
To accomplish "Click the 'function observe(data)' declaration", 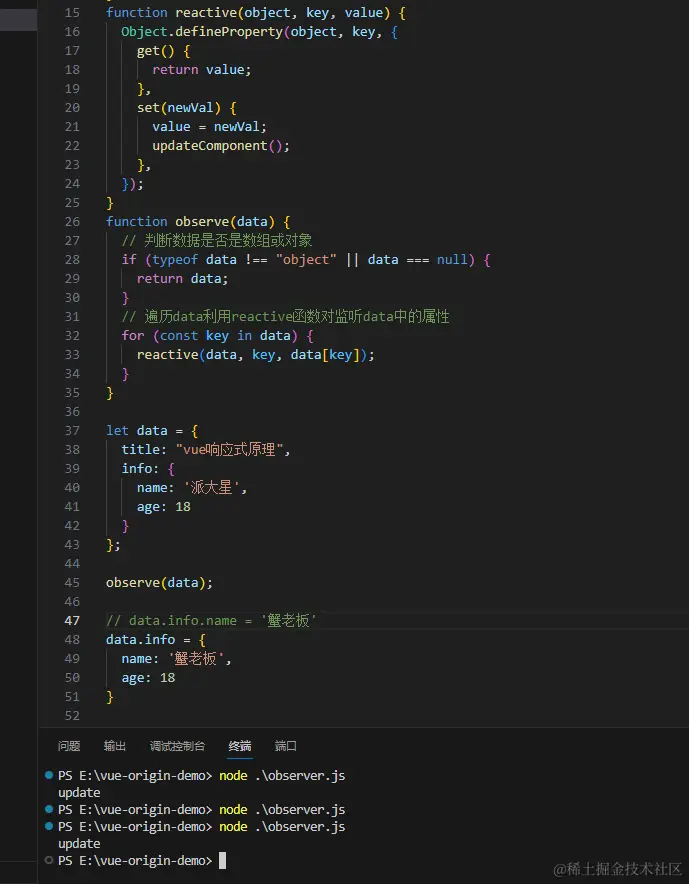I will tap(191, 222).
